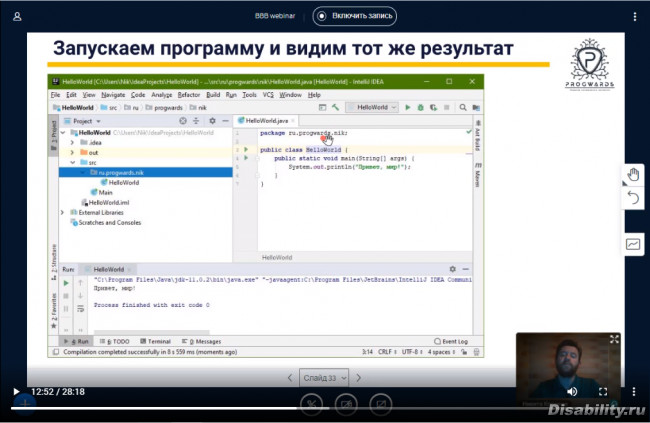Open the 4: Run tool window tab
Screen dimensions: 650x423
point(76,341)
